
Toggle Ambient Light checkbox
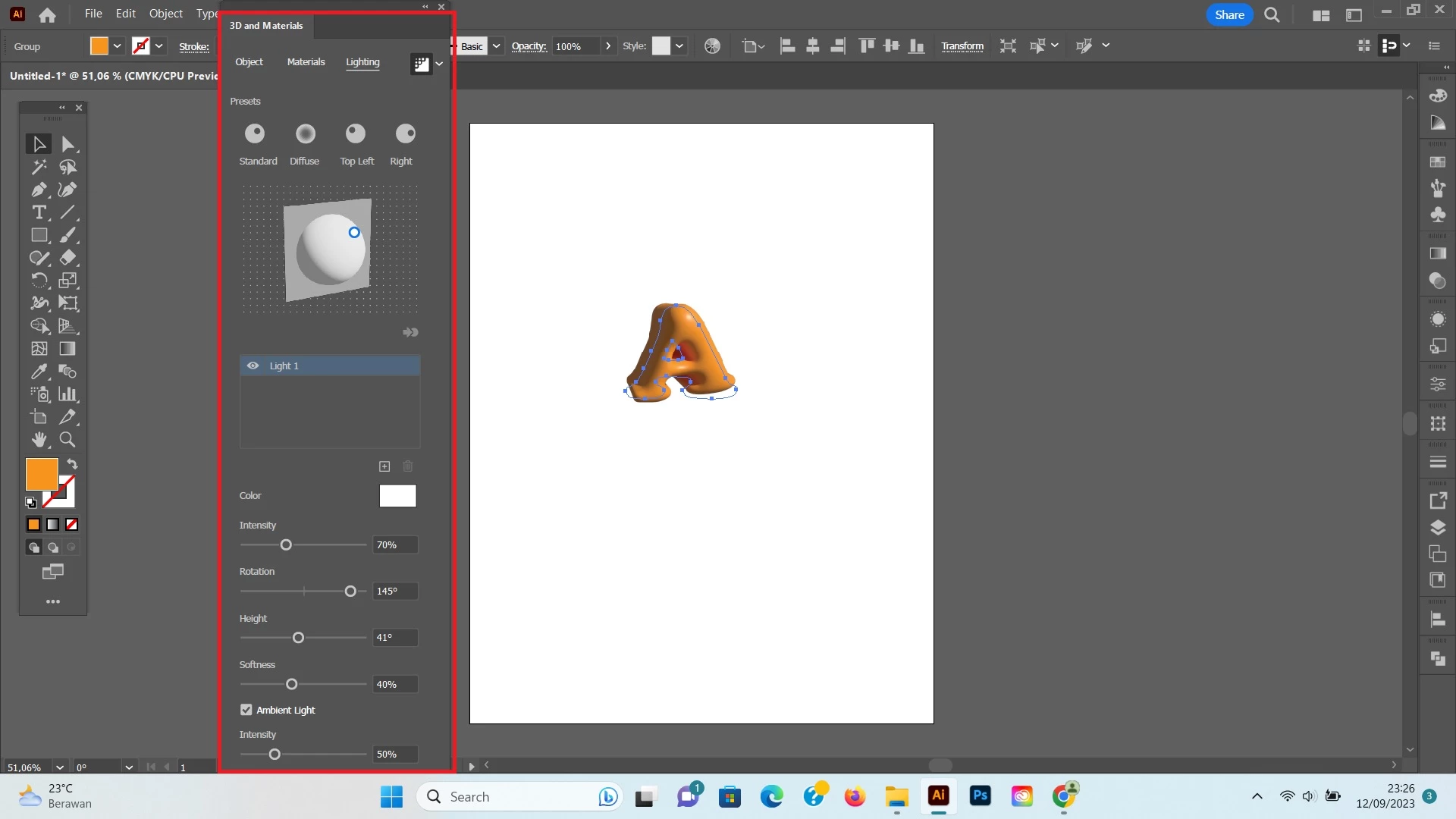click(246, 710)
